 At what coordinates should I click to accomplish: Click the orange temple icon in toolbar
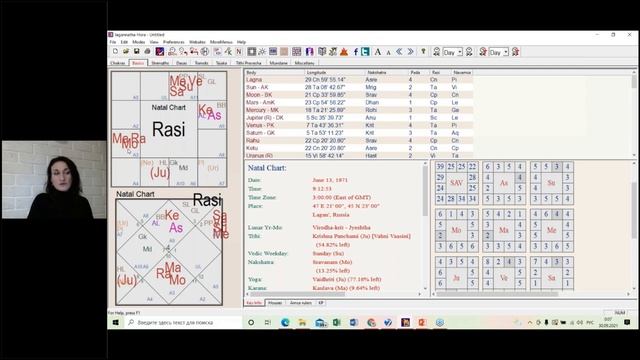coord(344,51)
